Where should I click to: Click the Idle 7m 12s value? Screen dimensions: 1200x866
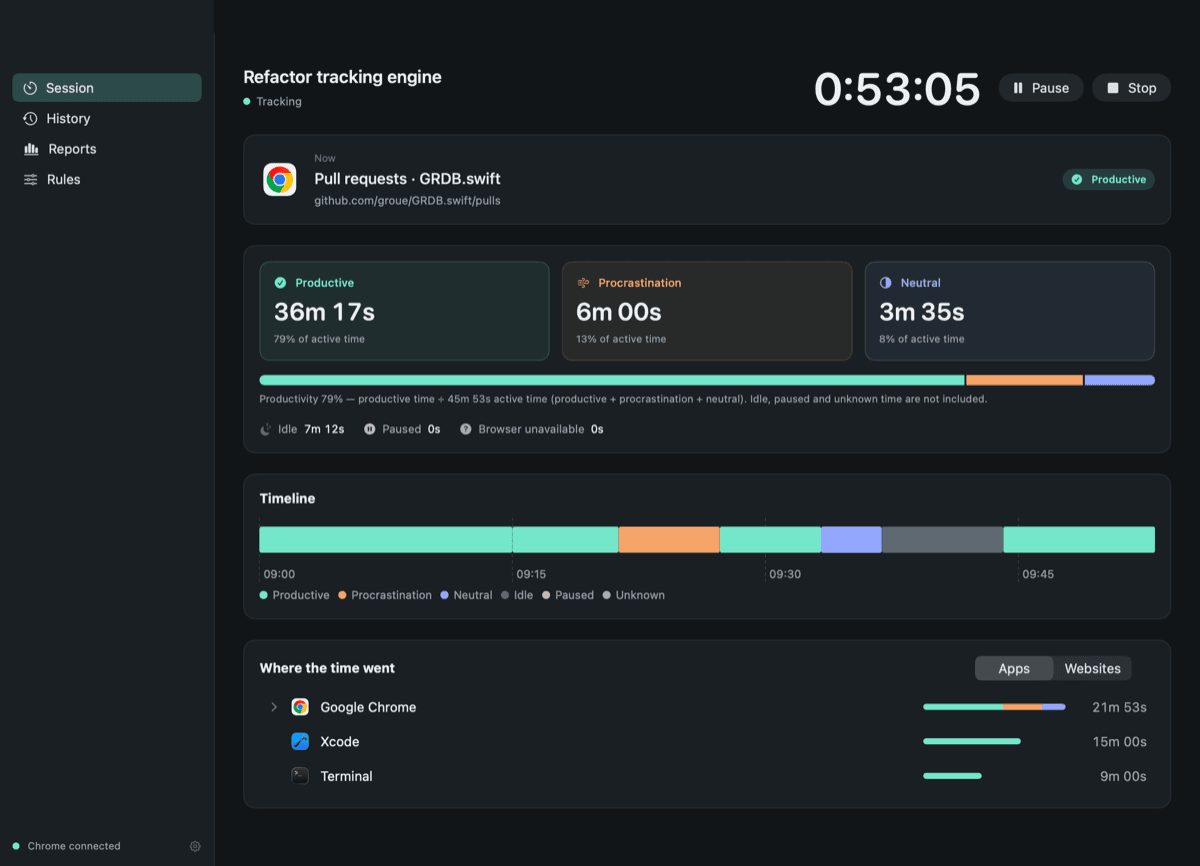324,429
